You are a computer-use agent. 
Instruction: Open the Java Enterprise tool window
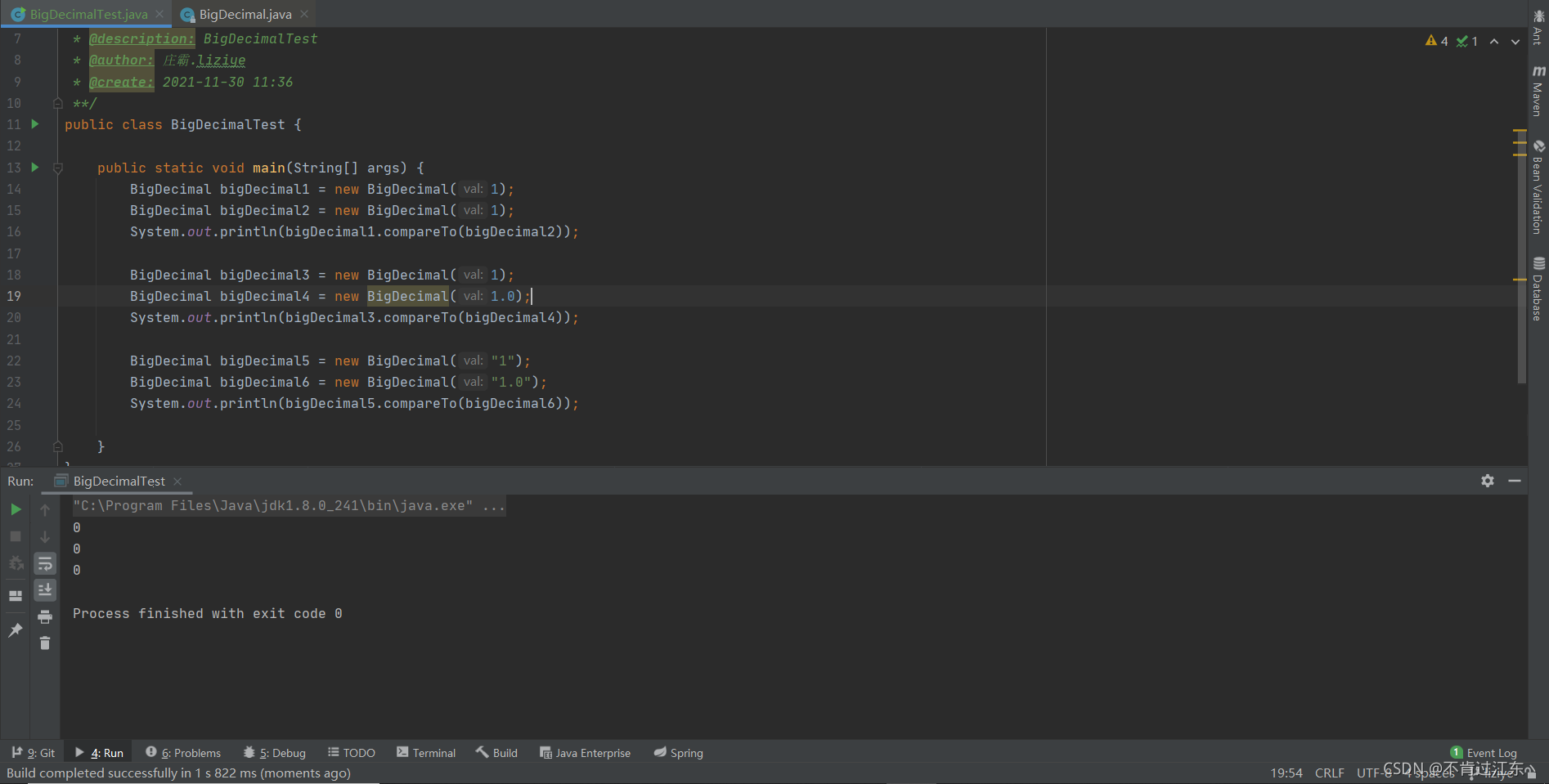pos(585,753)
